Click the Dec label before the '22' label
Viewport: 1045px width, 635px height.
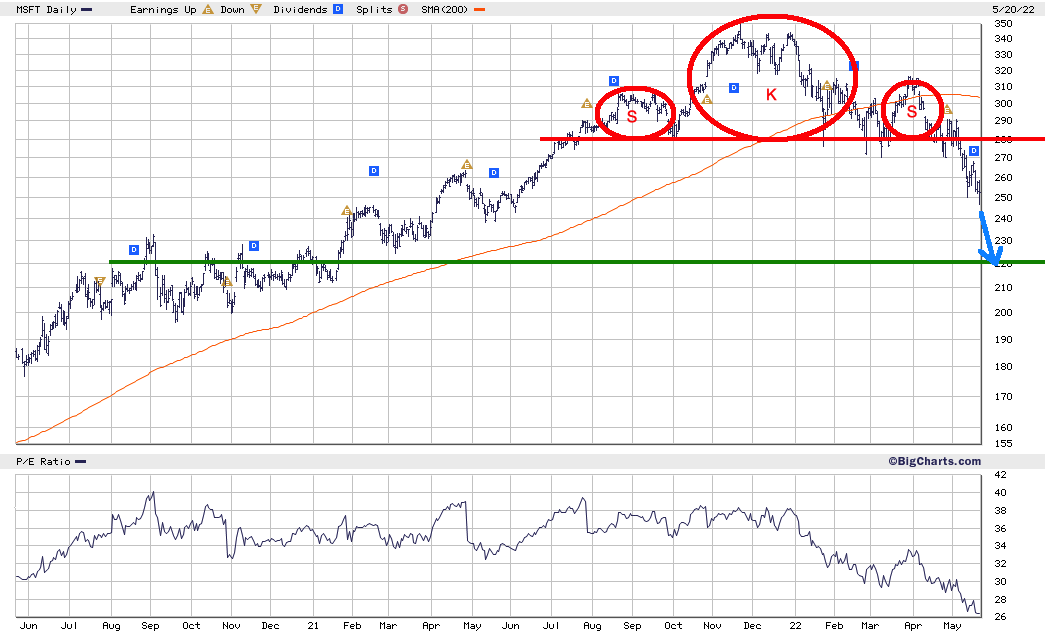coord(752,626)
